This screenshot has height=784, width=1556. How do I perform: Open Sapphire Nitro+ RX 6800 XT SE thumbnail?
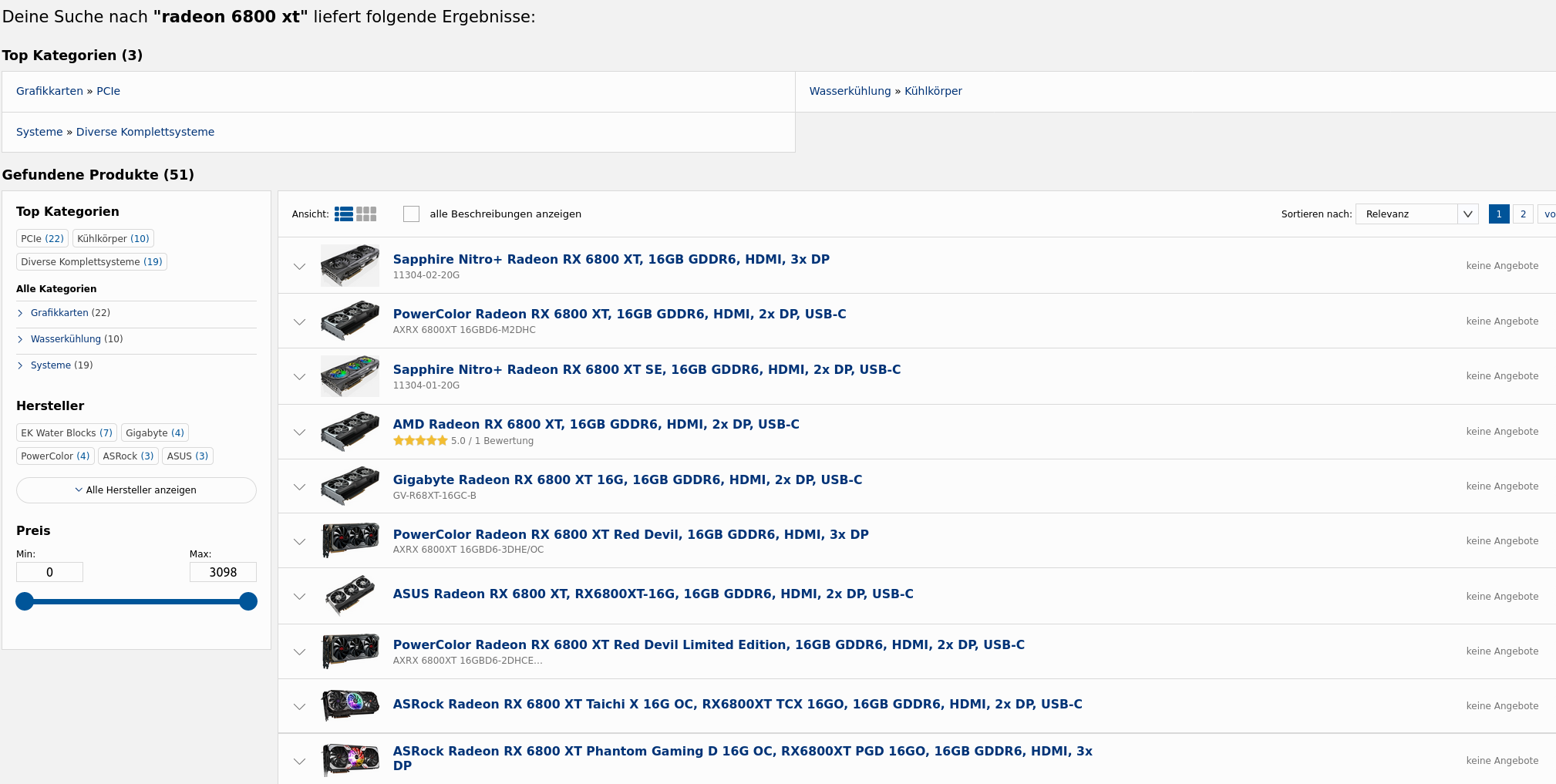[350, 376]
